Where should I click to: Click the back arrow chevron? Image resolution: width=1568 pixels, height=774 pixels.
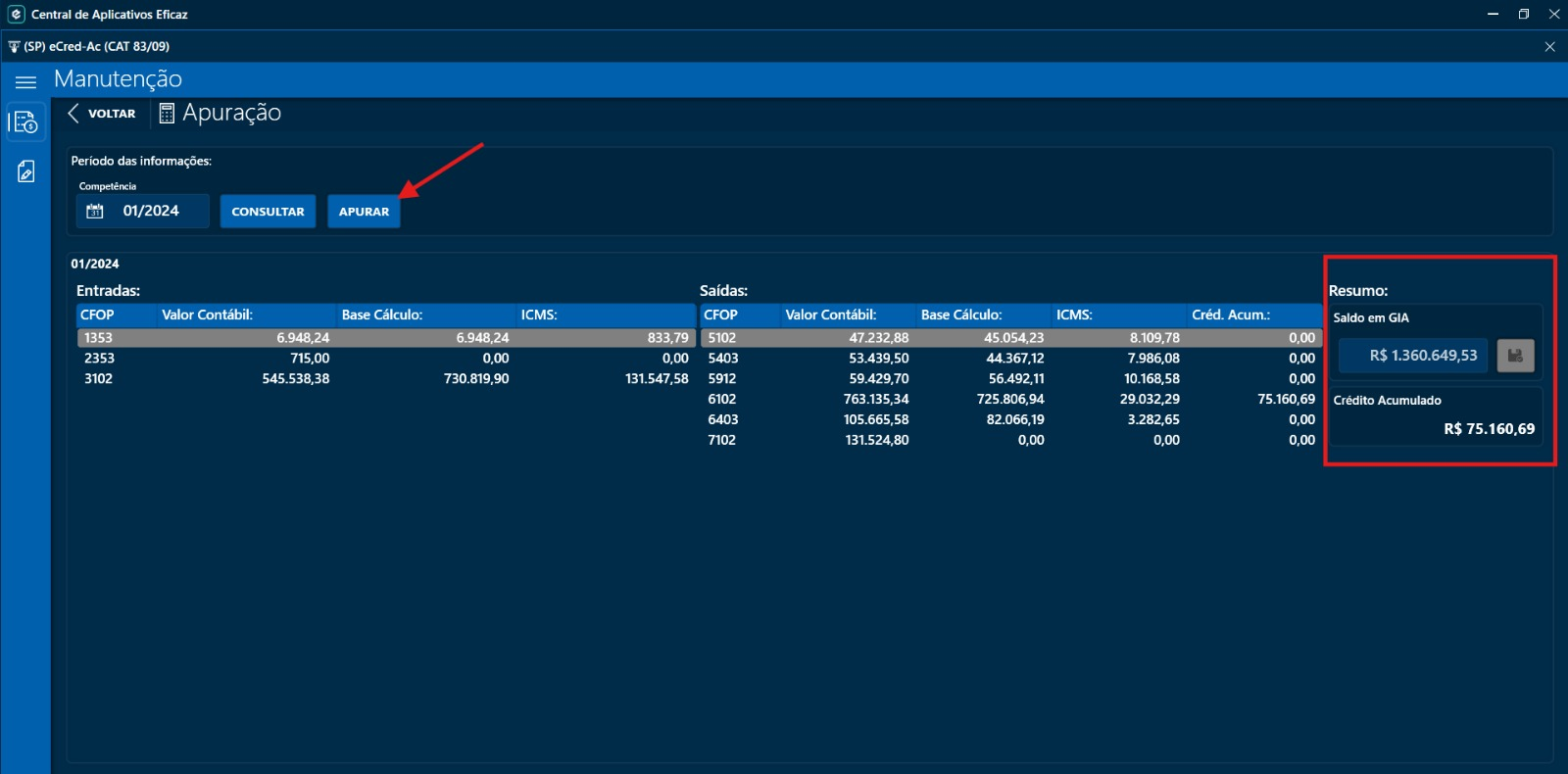click(x=73, y=114)
